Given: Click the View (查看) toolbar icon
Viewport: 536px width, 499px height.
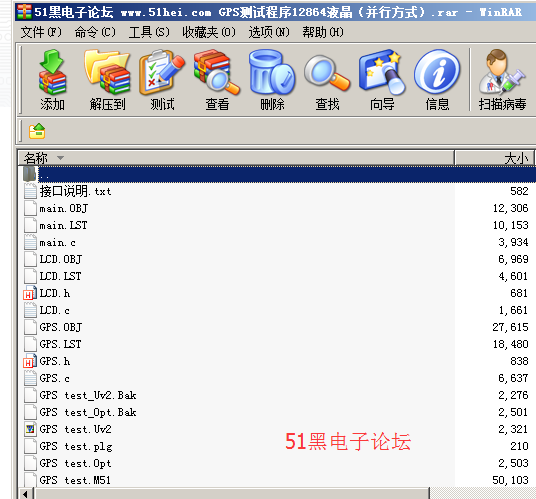Looking at the screenshot, I should (x=217, y=80).
